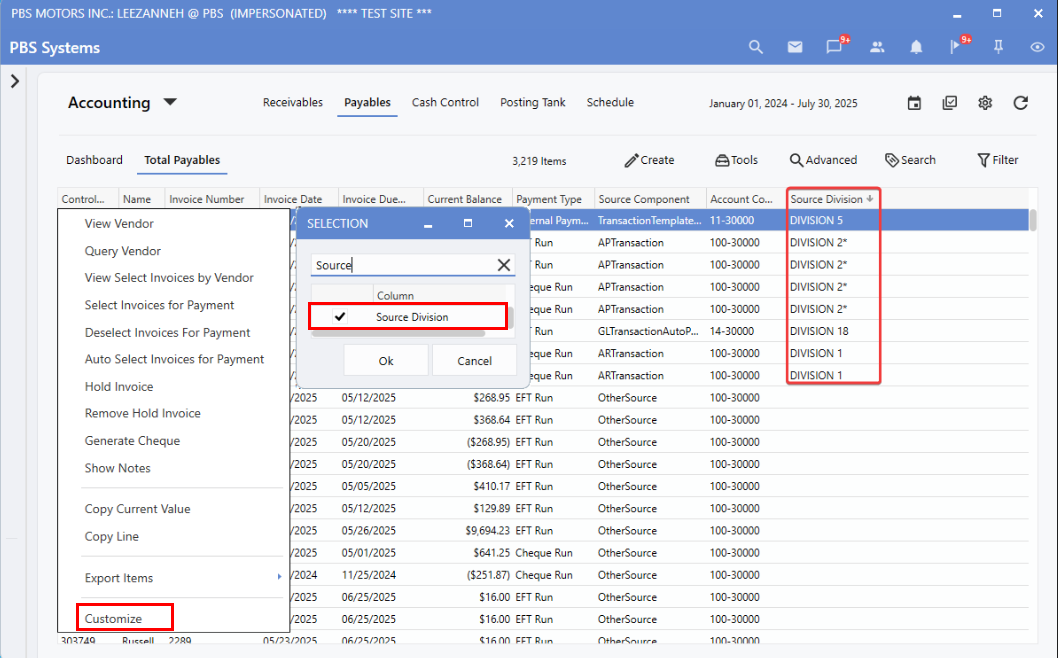This screenshot has height=658, width=1058.
Task: Click the notification bell icon
Action: pyautogui.click(x=916, y=47)
